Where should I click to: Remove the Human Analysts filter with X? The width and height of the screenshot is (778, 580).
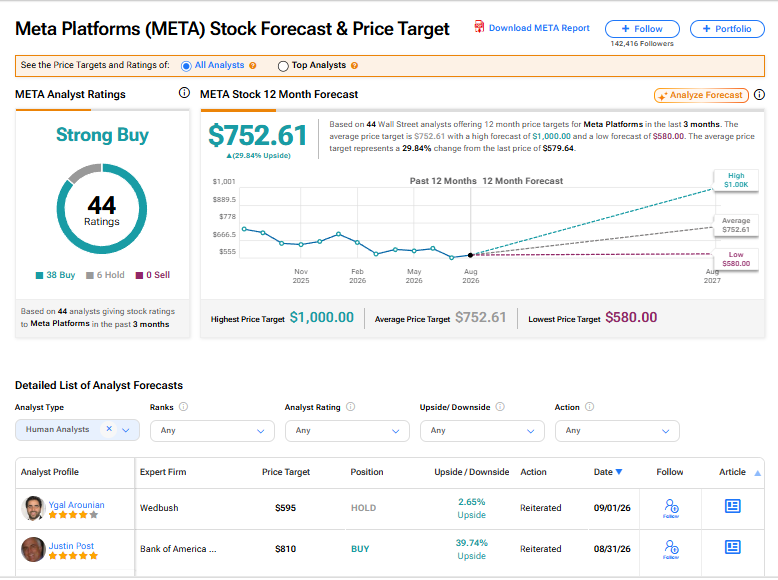109,429
